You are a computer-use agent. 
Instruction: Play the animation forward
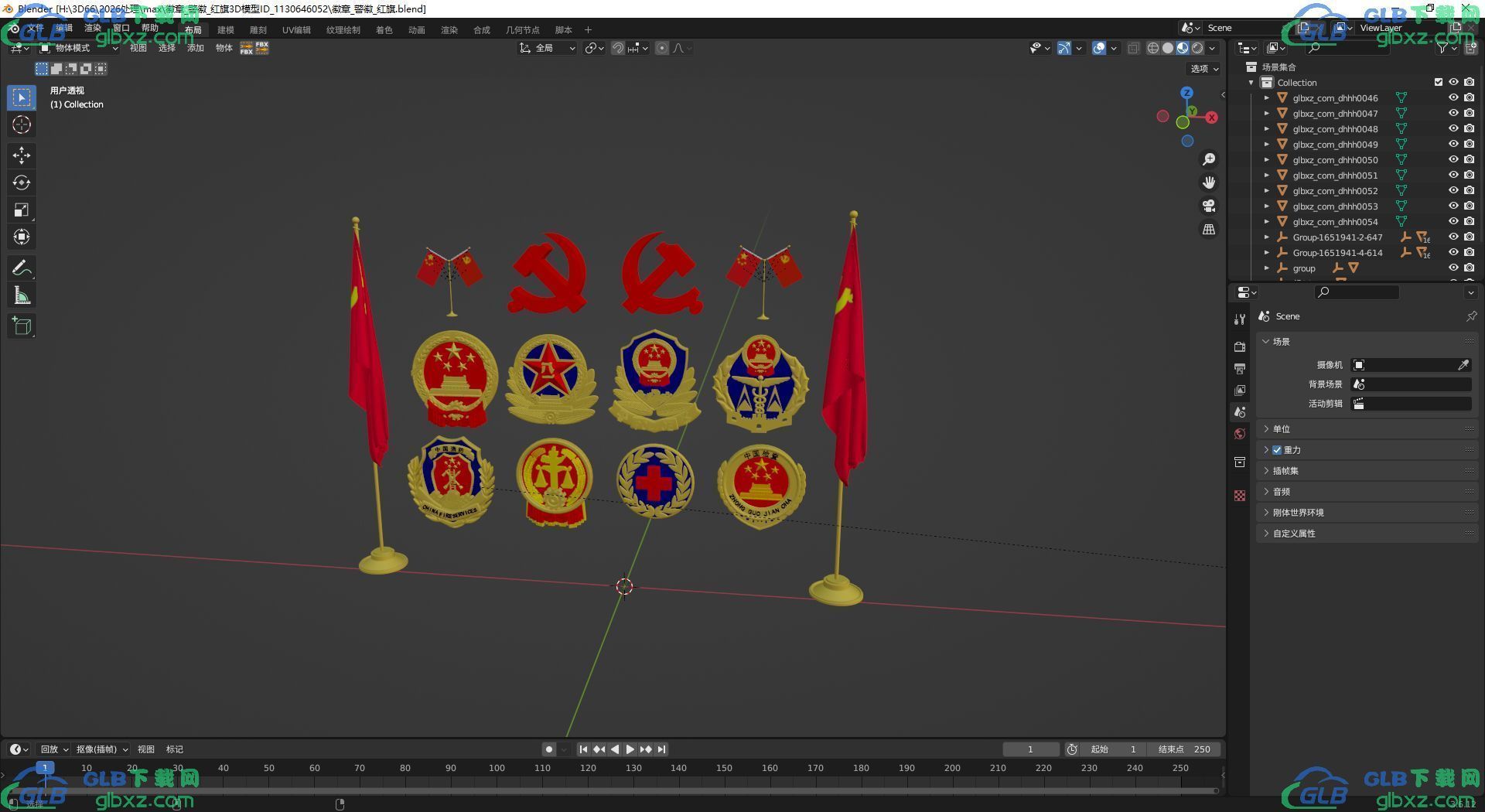(x=630, y=749)
